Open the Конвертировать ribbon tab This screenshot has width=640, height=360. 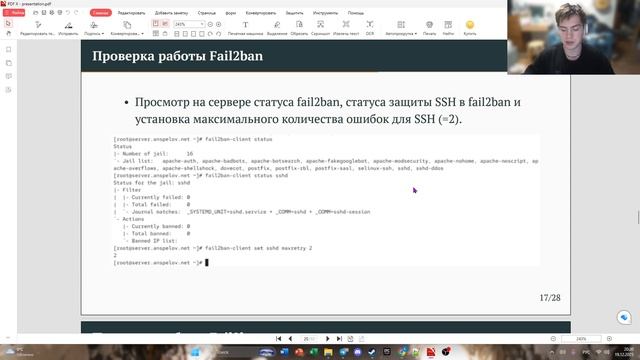[x=261, y=13]
